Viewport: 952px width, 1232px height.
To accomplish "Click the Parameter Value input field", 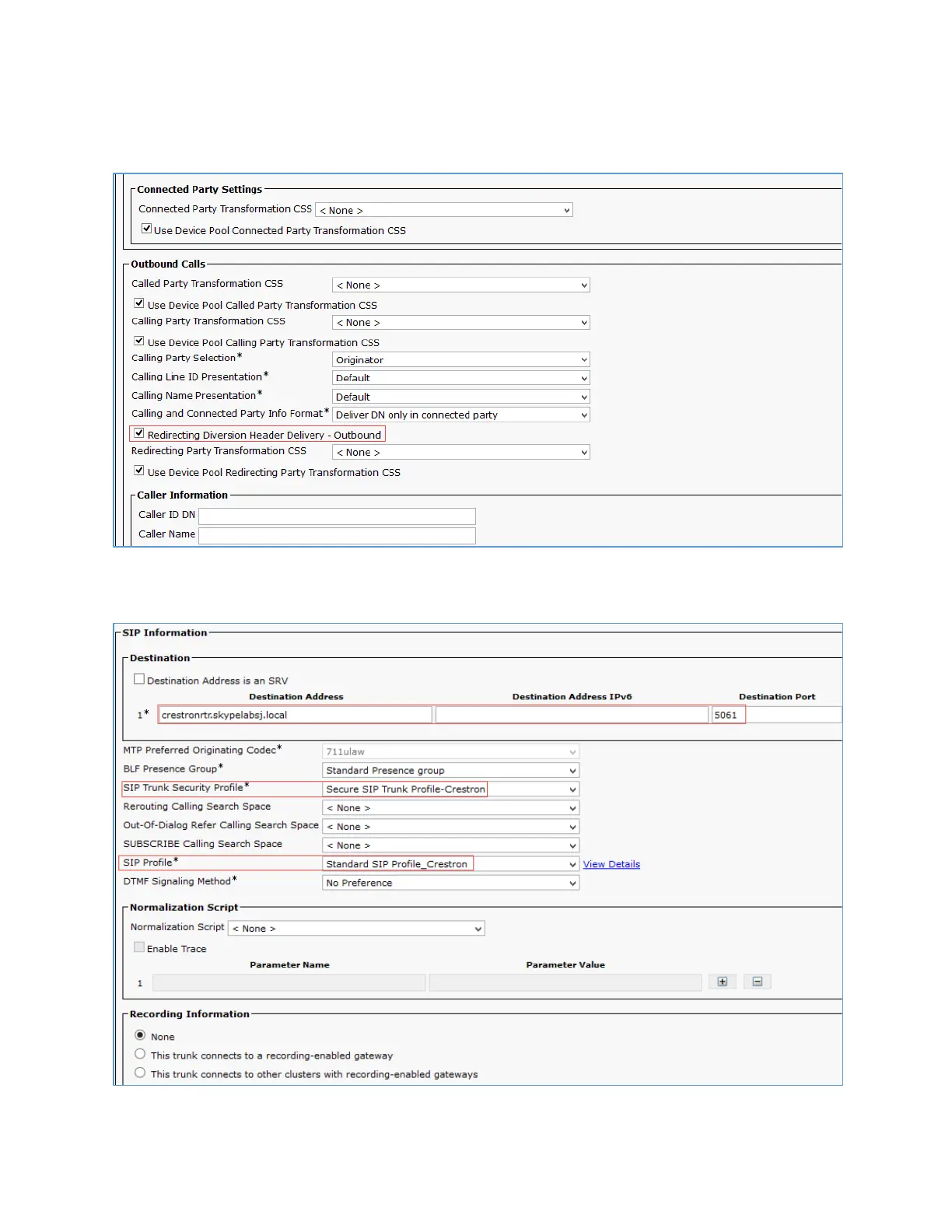I will 565,982.
